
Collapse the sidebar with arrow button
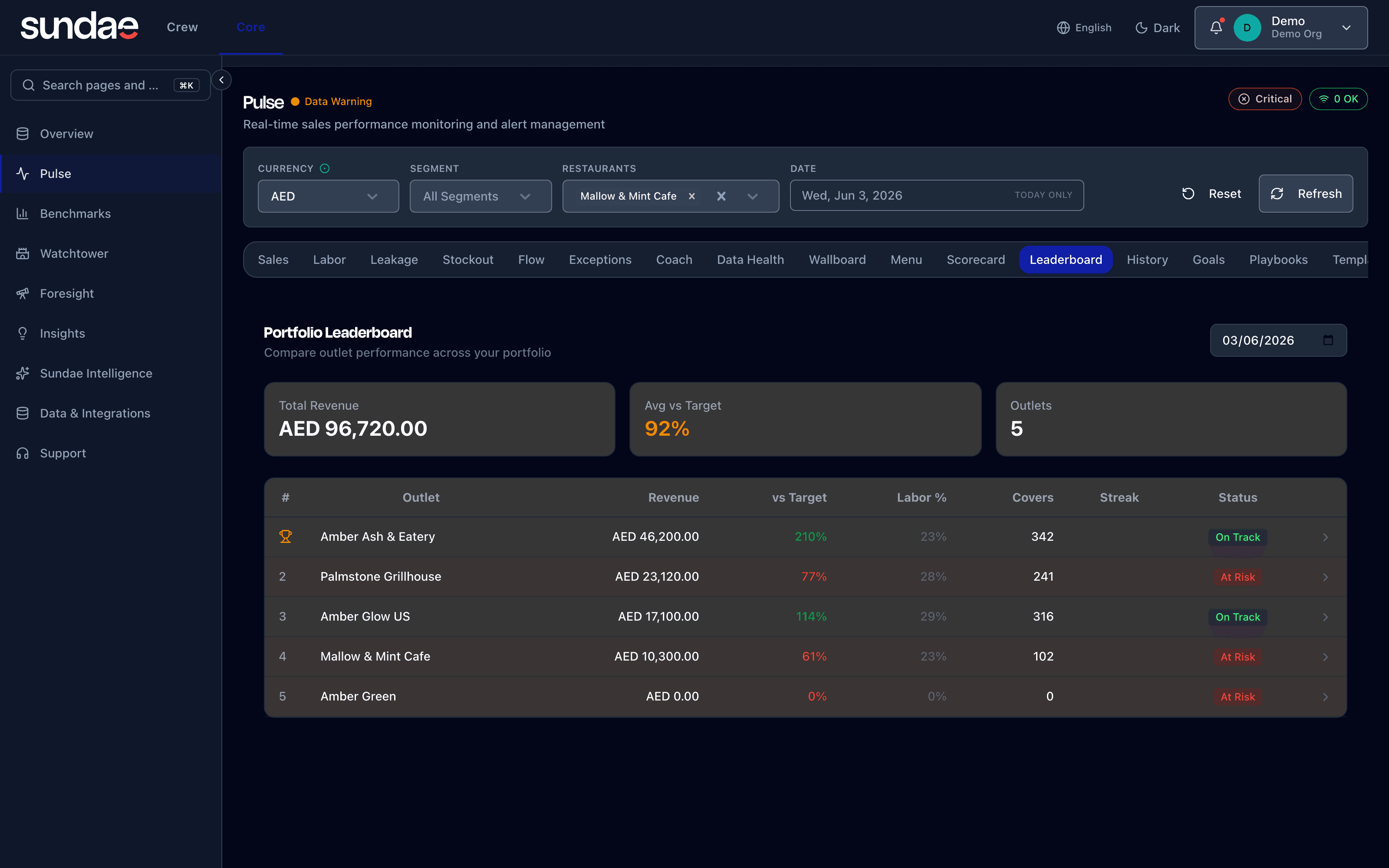(221, 80)
